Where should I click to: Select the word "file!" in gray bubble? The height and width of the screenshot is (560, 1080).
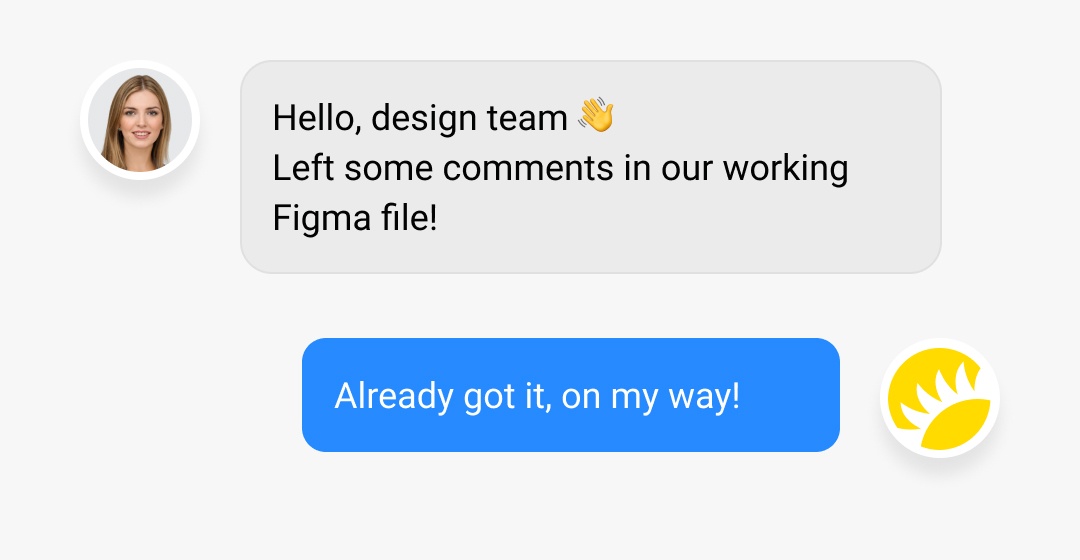pyautogui.click(x=409, y=218)
